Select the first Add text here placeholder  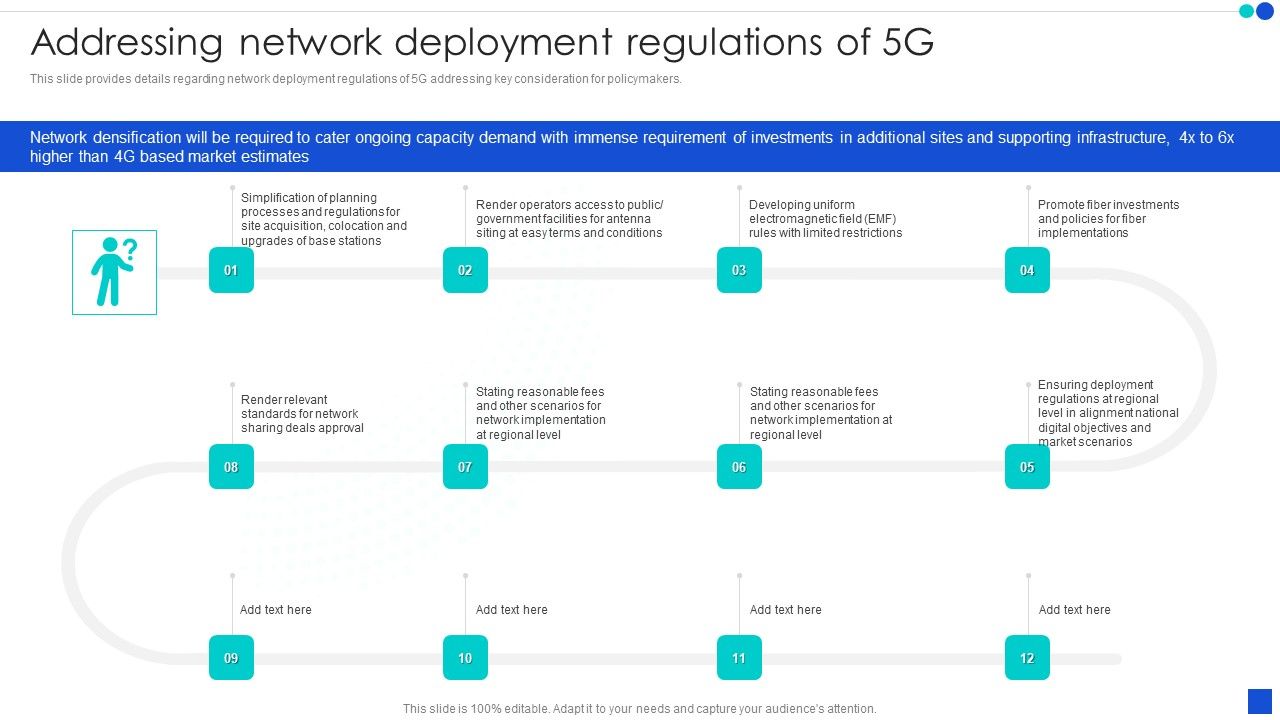pos(275,609)
